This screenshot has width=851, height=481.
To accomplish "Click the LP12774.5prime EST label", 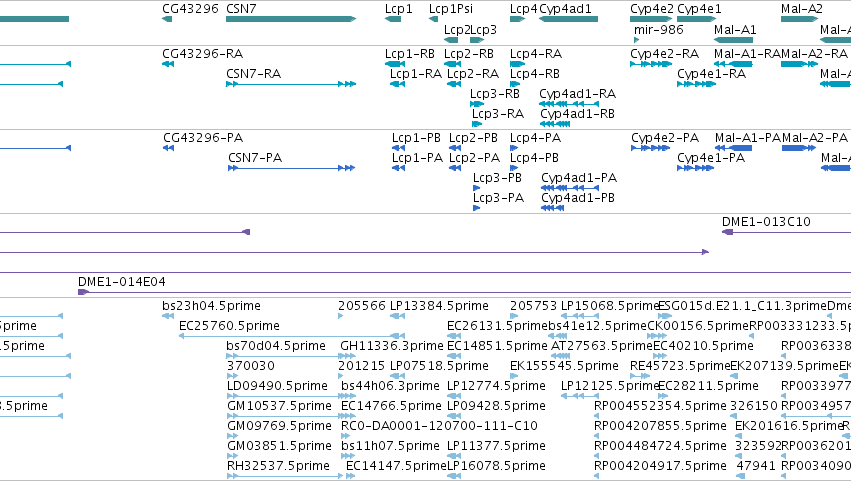I will coord(496,387).
